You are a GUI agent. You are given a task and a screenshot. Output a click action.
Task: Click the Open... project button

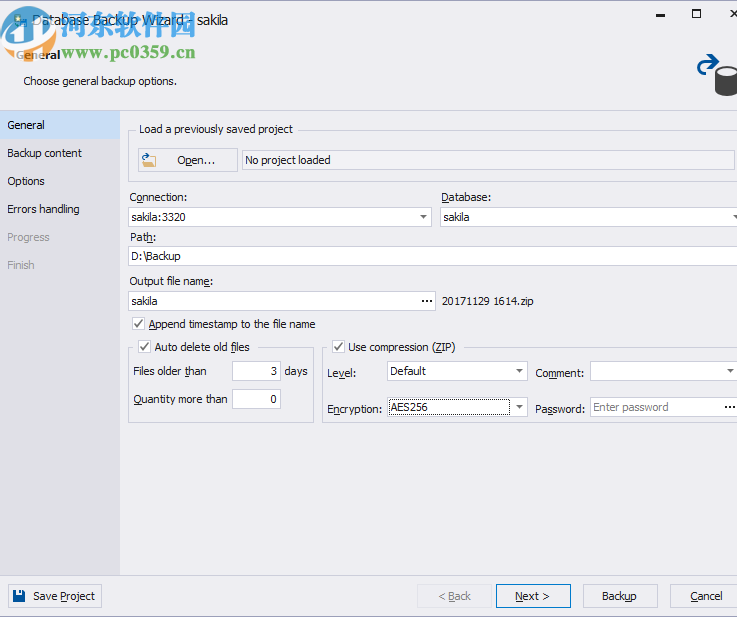coord(188,160)
